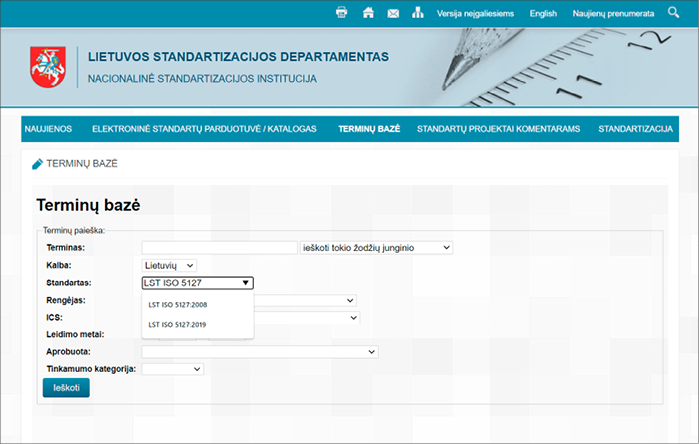This screenshot has width=699, height=444.
Task: Open the sitemap tree icon
Action: (x=418, y=13)
